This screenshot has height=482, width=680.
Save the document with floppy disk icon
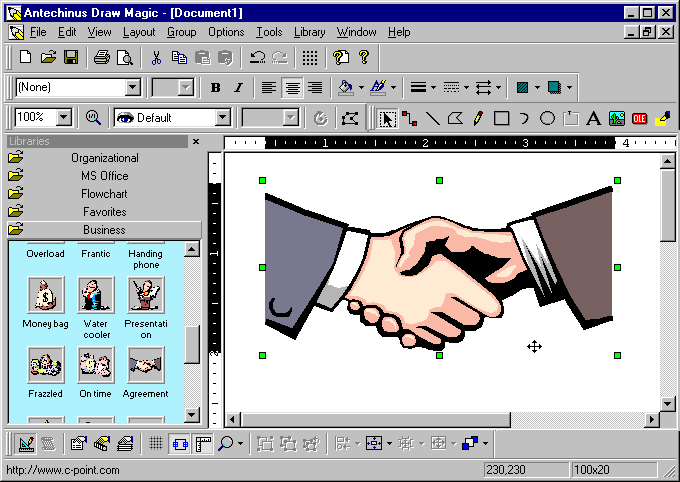[x=71, y=57]
